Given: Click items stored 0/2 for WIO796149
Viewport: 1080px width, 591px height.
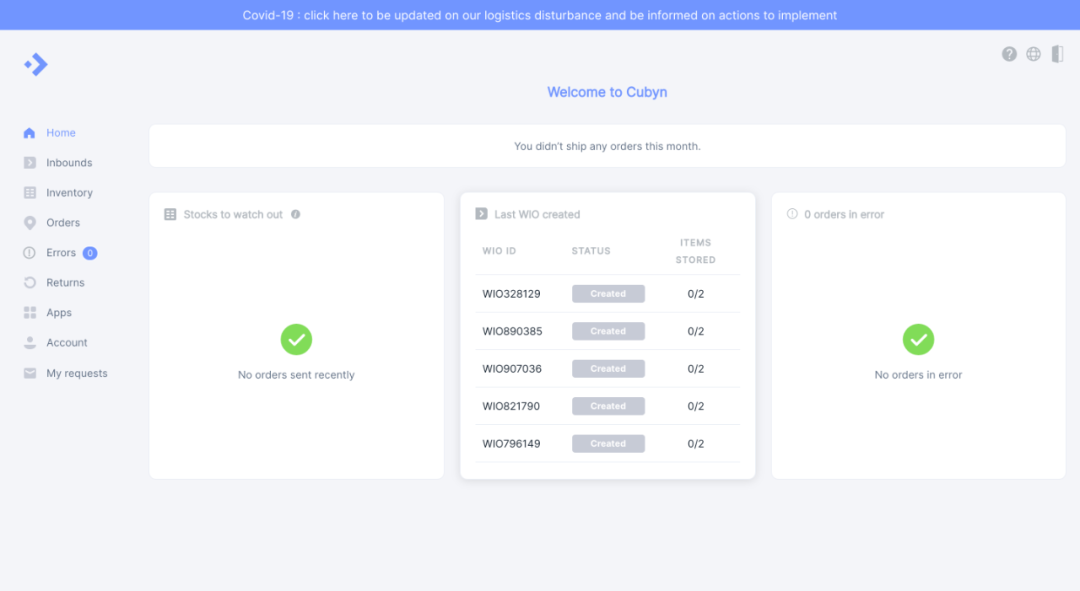Looking at the screenshot, I should 696,444.
